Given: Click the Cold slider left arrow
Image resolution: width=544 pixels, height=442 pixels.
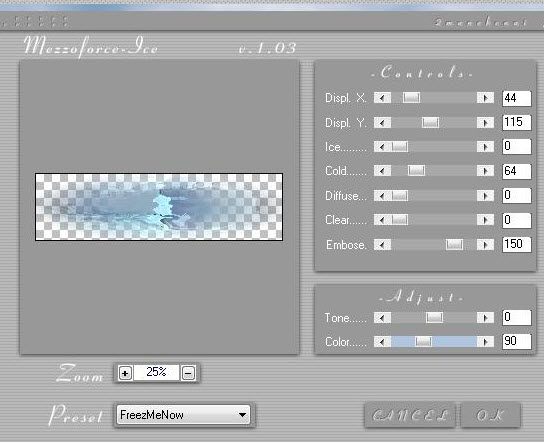Looking at the screenshot, I should [x=382, y=171].
